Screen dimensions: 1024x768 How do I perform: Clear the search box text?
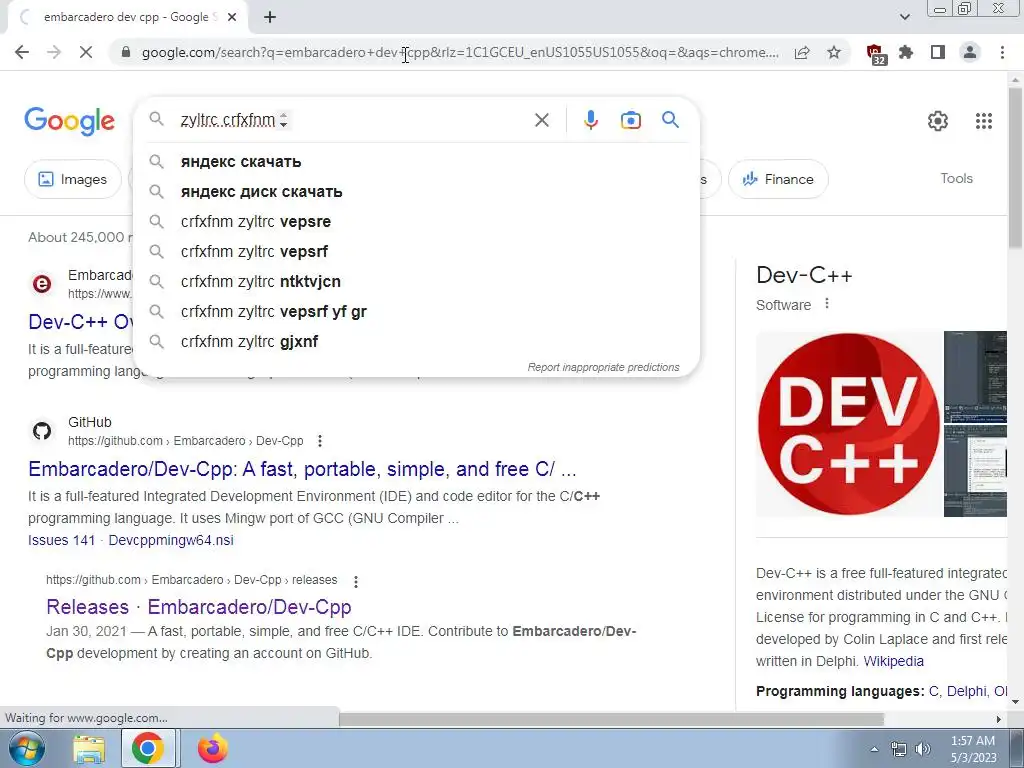click(x=541, y=120)
